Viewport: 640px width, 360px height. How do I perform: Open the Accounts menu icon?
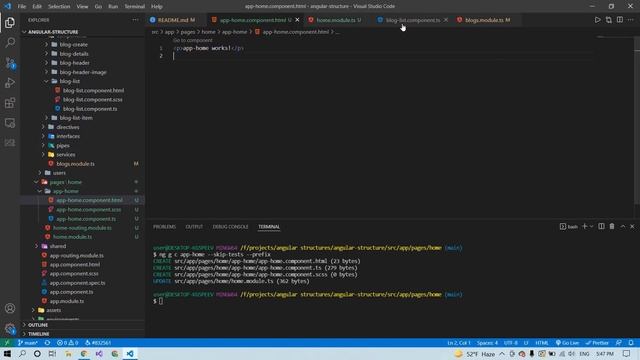click(10, 309)
